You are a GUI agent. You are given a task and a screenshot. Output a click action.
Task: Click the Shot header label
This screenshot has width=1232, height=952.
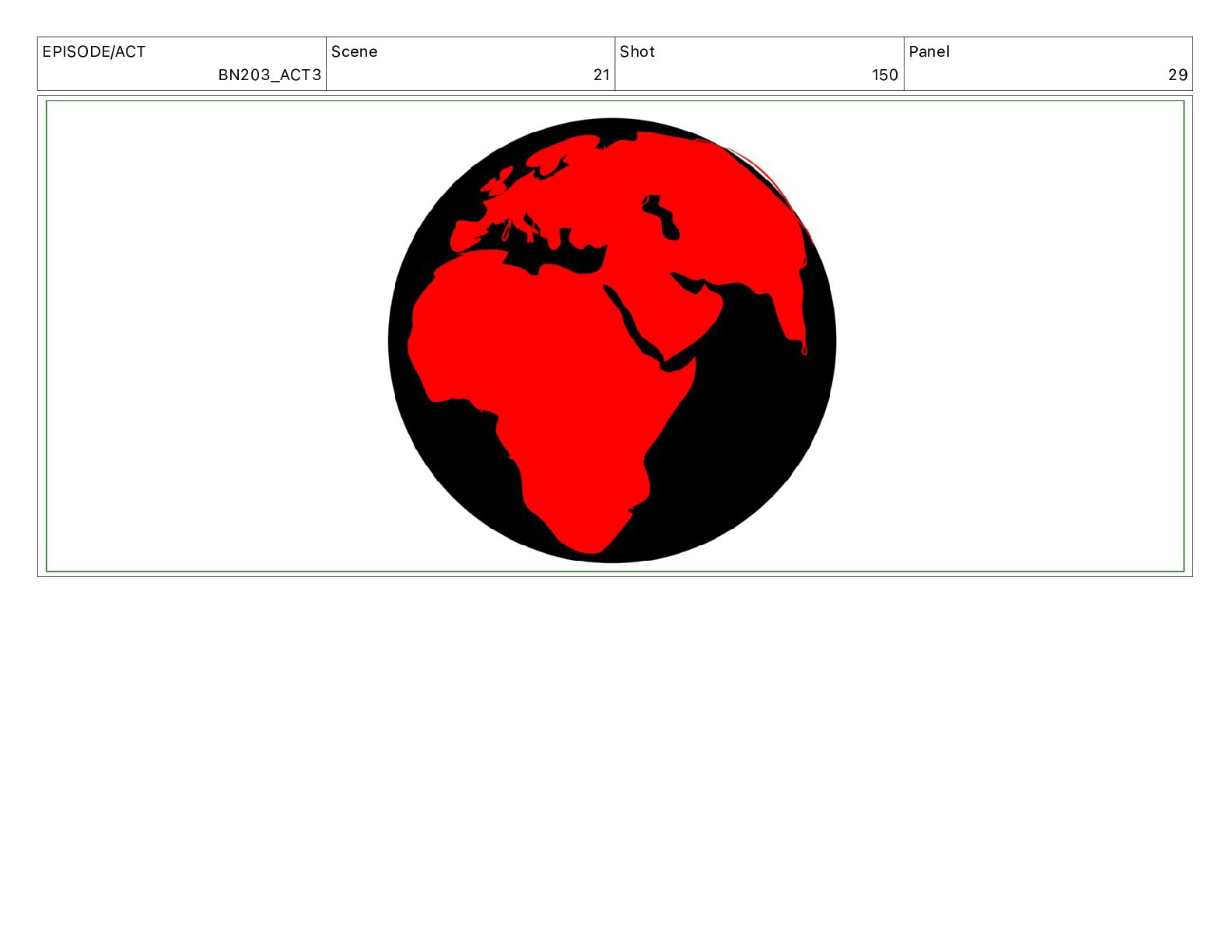point(637,52)
